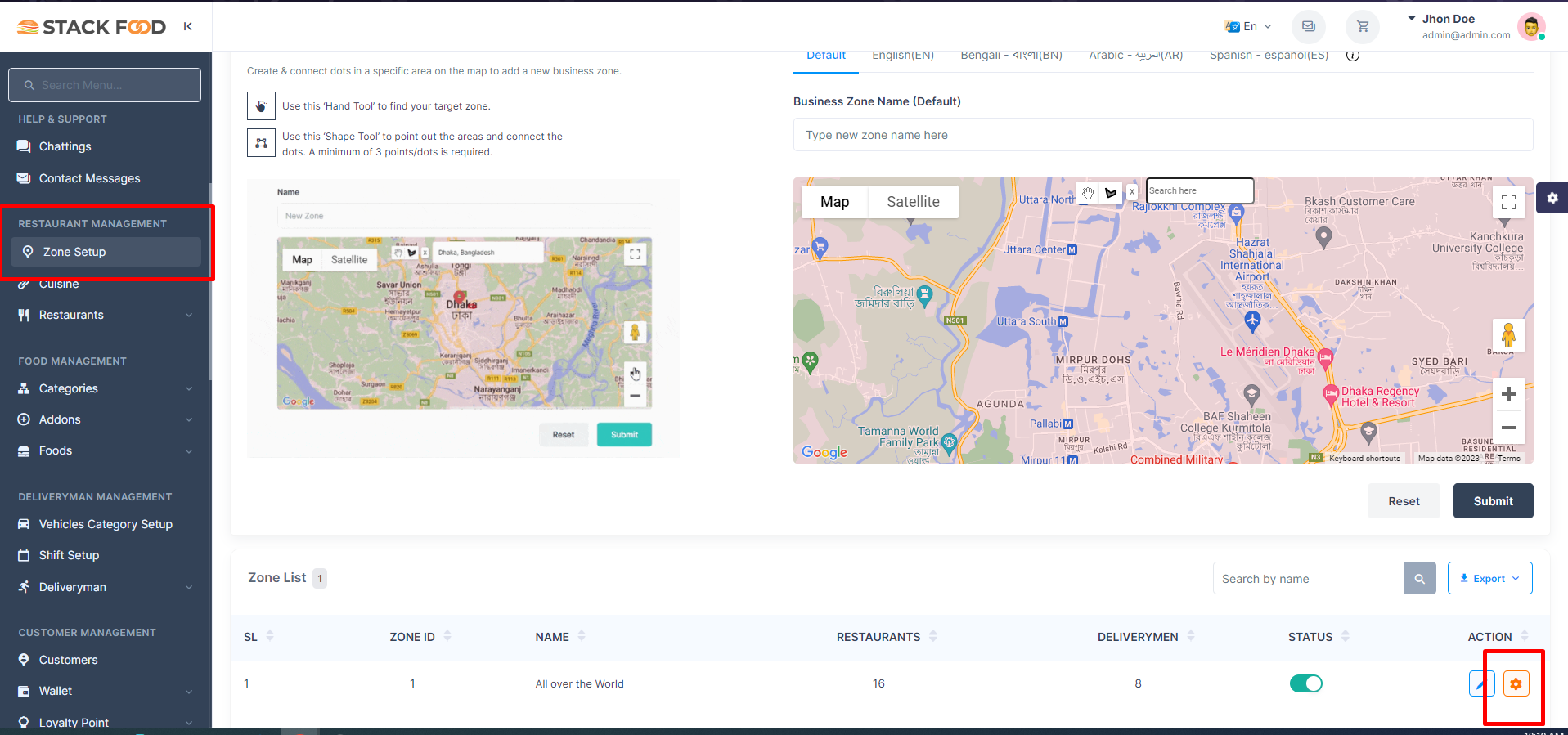This screenshot has height=735, width=1568.
Task: Switch large map to Map view
Action: click(834, 202)
